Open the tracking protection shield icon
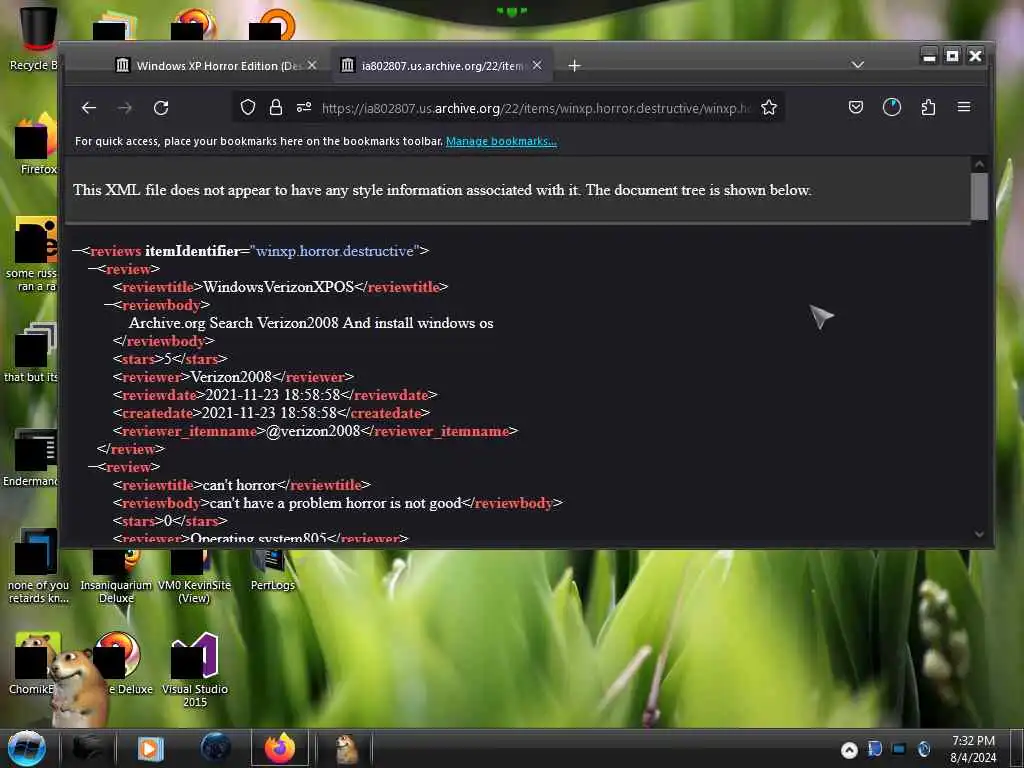The height and width of the screenshot is (768, 1024). pyautogui.click(x=248, y=107)
